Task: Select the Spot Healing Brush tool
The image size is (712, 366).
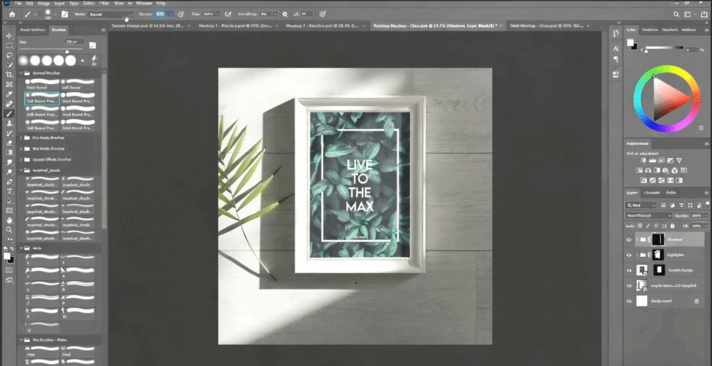Action: pyautogui.click(x=9, y=104)
